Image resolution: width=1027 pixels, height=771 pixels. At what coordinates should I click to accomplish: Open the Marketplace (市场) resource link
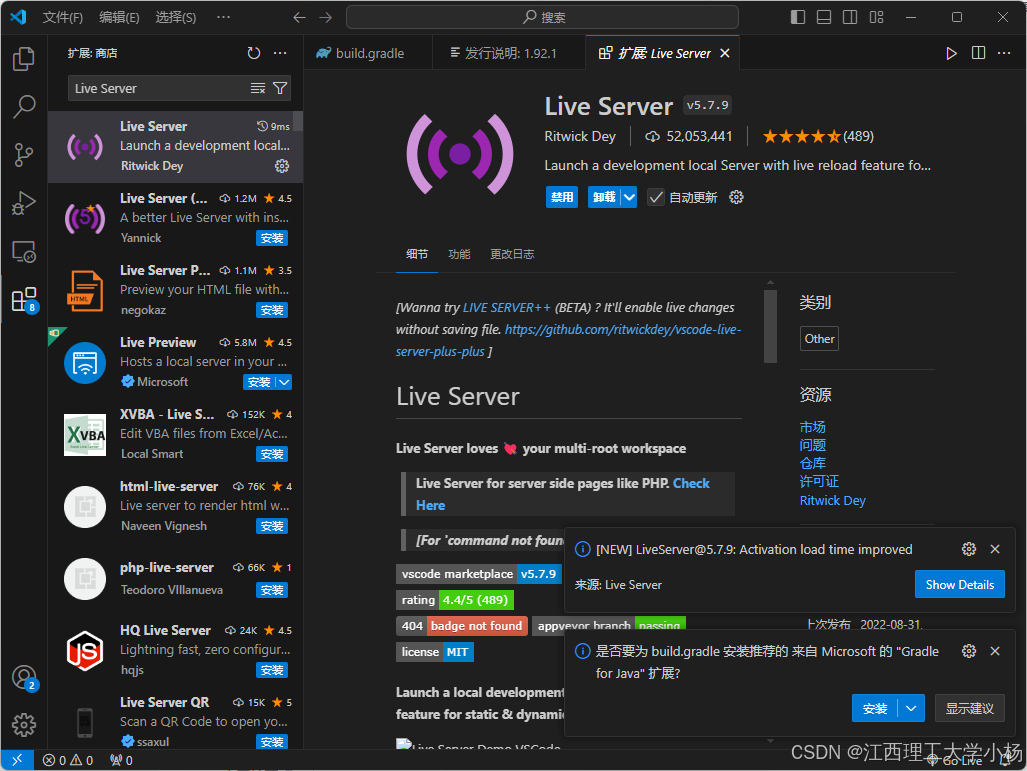tap(812, 427)
